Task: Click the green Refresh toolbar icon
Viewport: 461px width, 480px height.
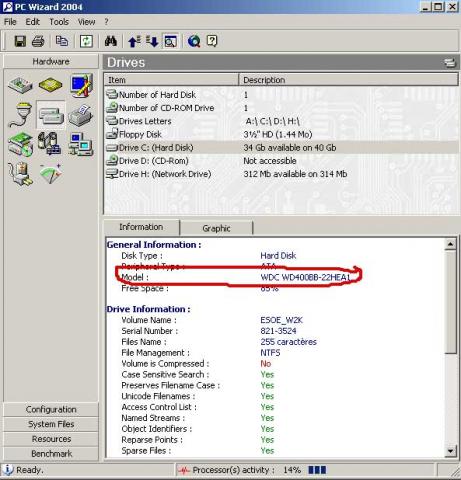Action: coord(86,41)
